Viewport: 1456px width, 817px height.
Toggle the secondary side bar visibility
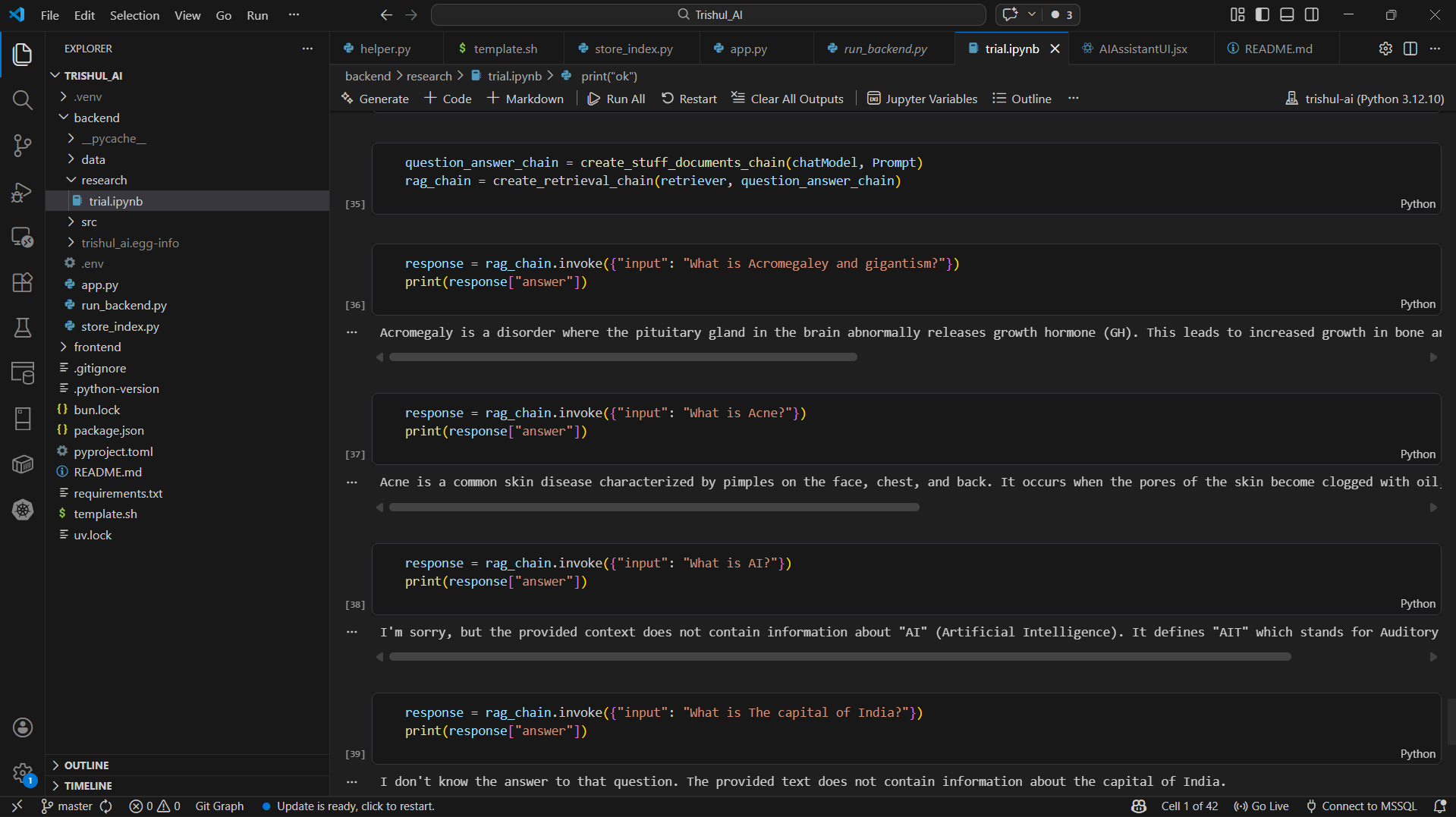tap(1312, 14)
